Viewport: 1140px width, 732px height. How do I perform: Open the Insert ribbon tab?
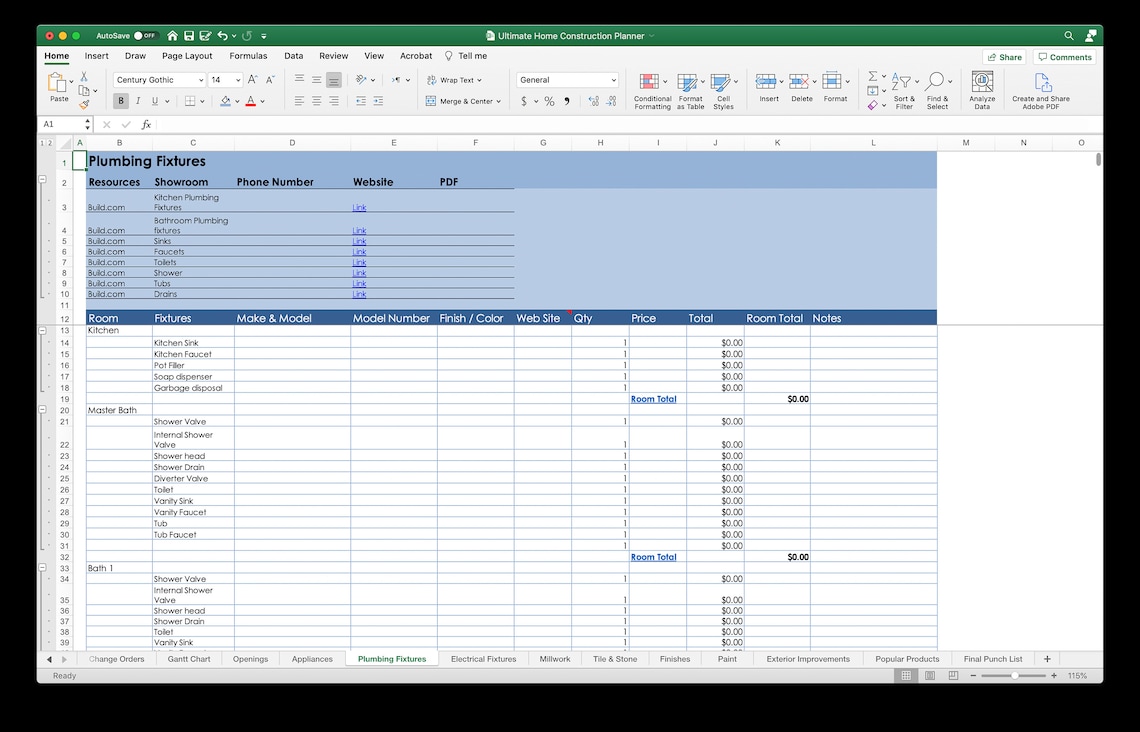(96, 56)
